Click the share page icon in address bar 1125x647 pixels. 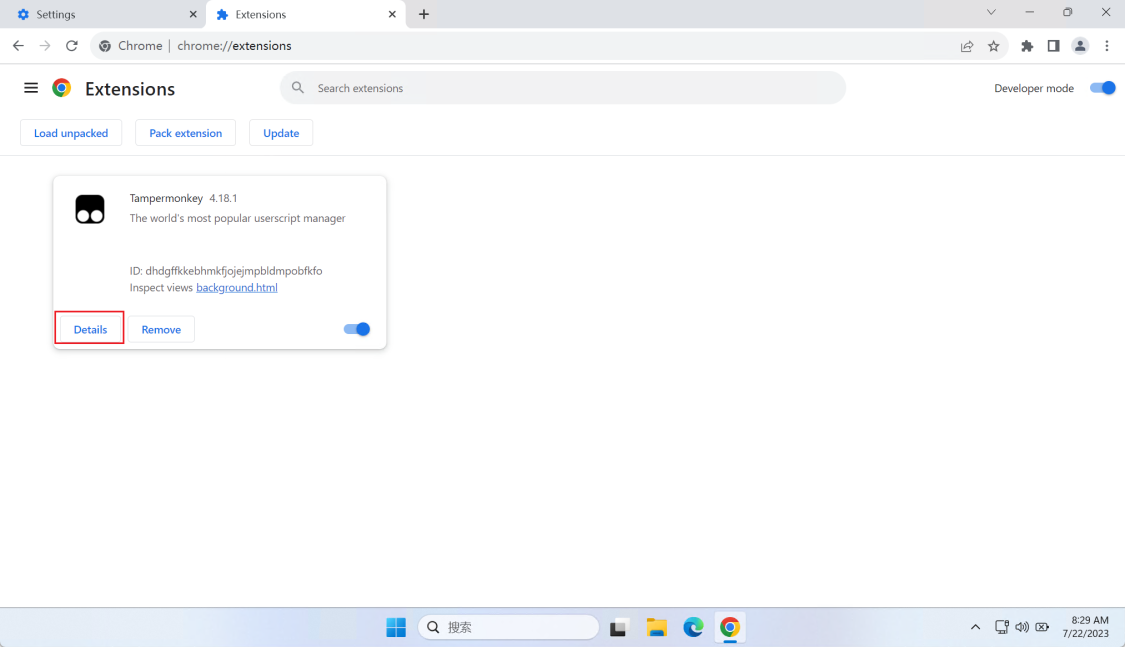(x=966, y=46)
